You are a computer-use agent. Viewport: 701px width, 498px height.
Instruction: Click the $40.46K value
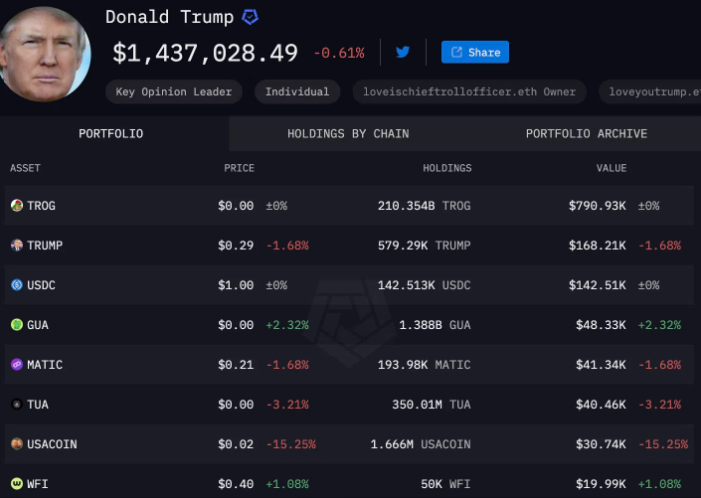(601, 405)
